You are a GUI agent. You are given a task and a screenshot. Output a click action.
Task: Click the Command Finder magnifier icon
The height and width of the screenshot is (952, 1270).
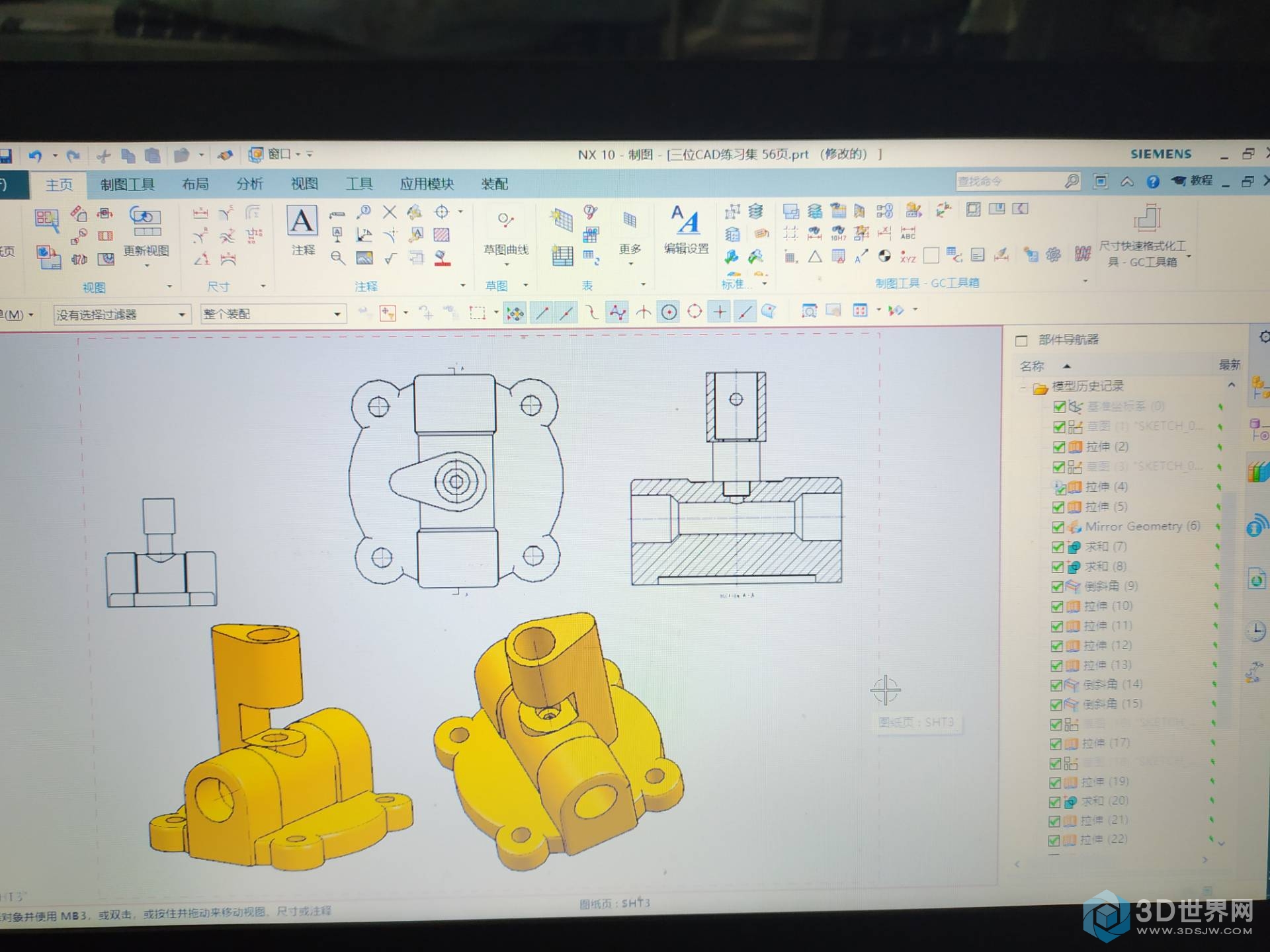(x=1071, y=180)
